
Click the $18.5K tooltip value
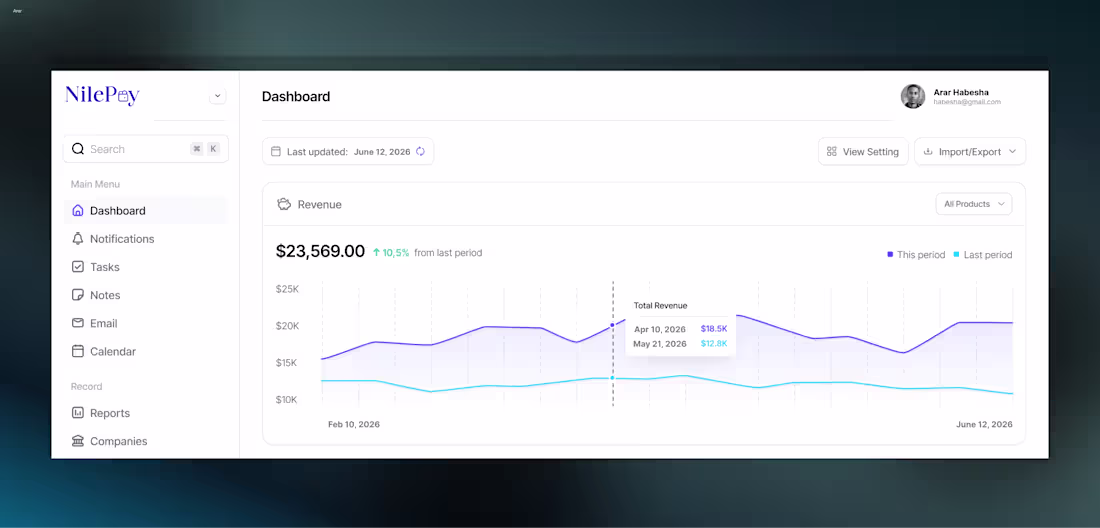point(714,329)
